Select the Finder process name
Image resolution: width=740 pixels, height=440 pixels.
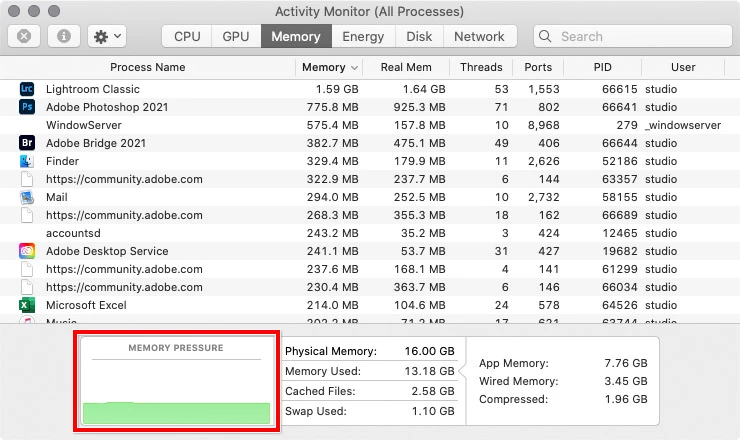pyautogui.click(x=62, y=161)
